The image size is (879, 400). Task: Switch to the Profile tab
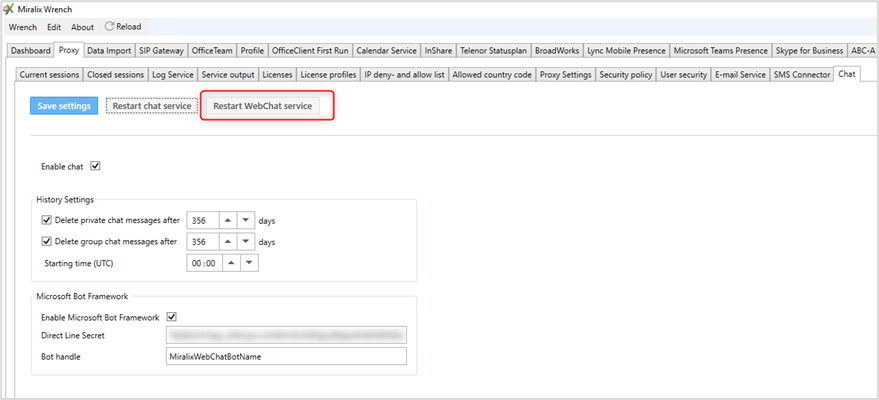coord(252,50)
